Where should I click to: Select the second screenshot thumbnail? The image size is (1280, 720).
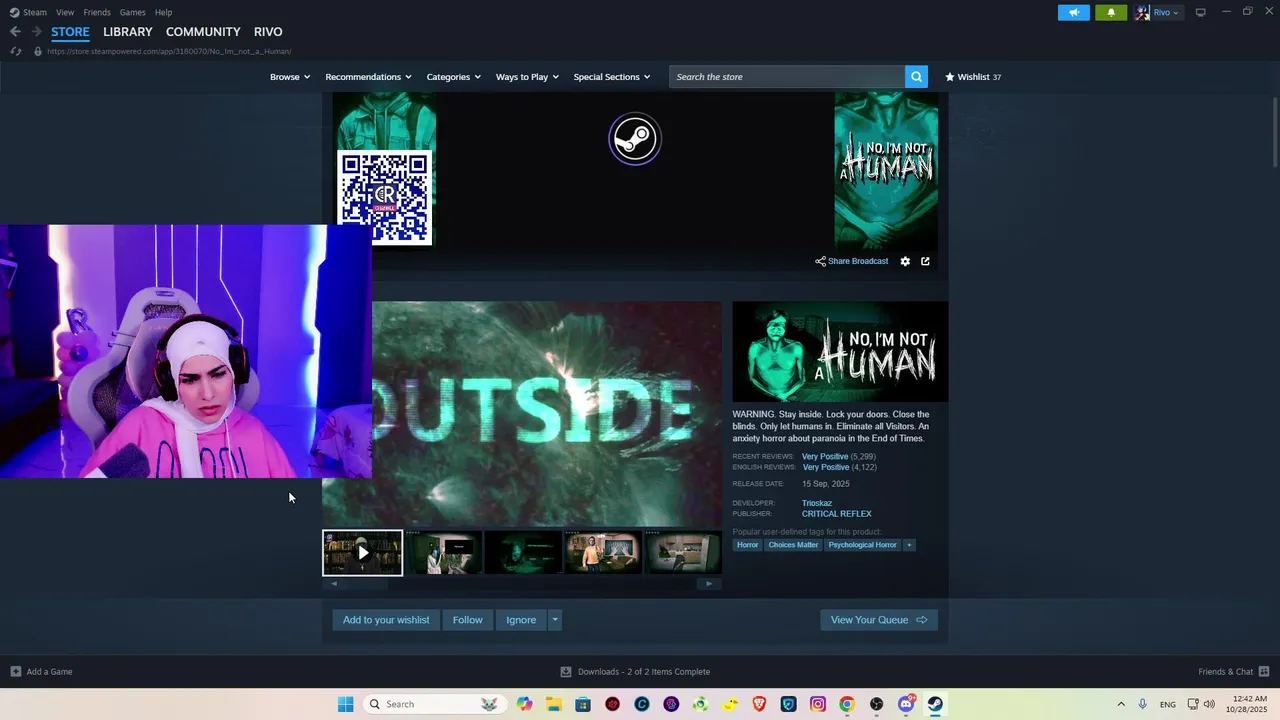click(443, 553)
